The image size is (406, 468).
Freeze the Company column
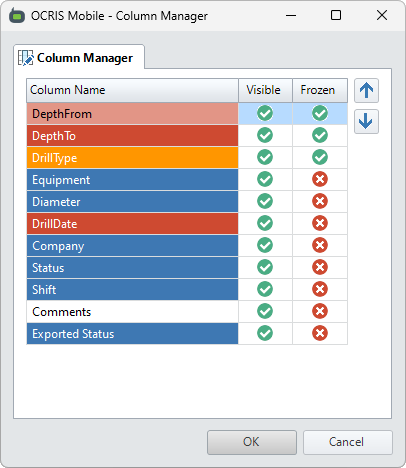tap(320, 245)
